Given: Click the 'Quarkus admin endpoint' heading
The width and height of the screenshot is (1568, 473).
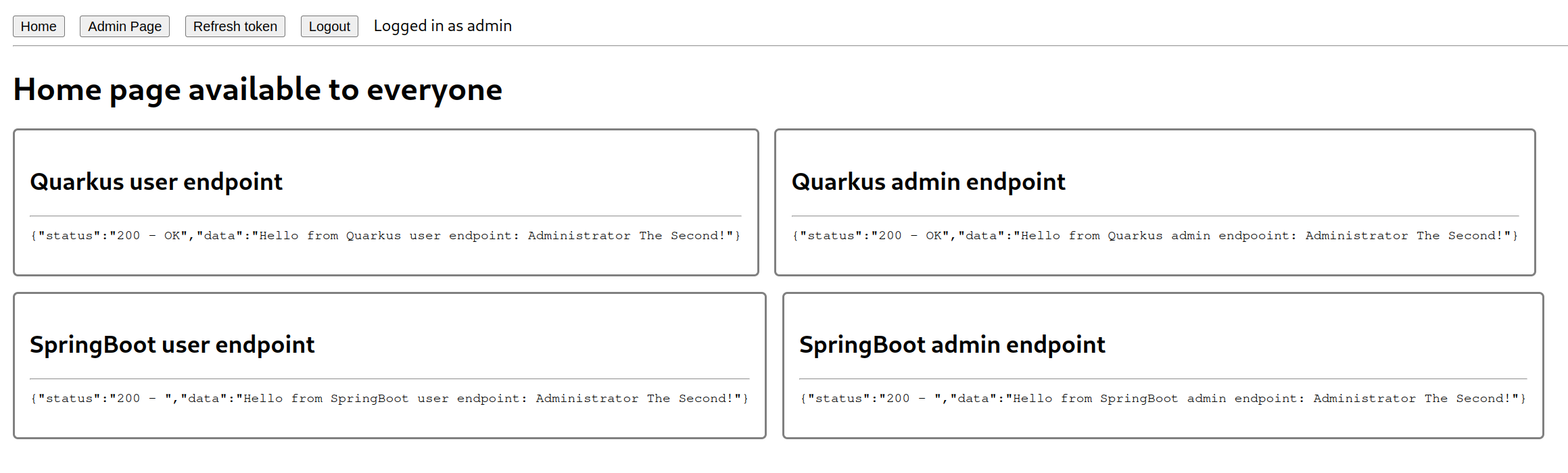Looking at the screenshot, I should (928, 182).
